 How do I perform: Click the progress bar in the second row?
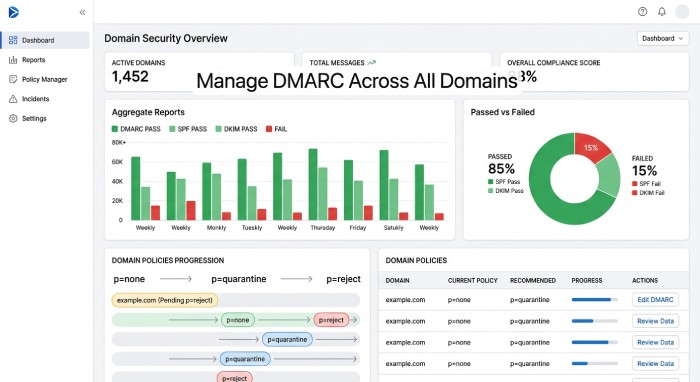[594, 321]
